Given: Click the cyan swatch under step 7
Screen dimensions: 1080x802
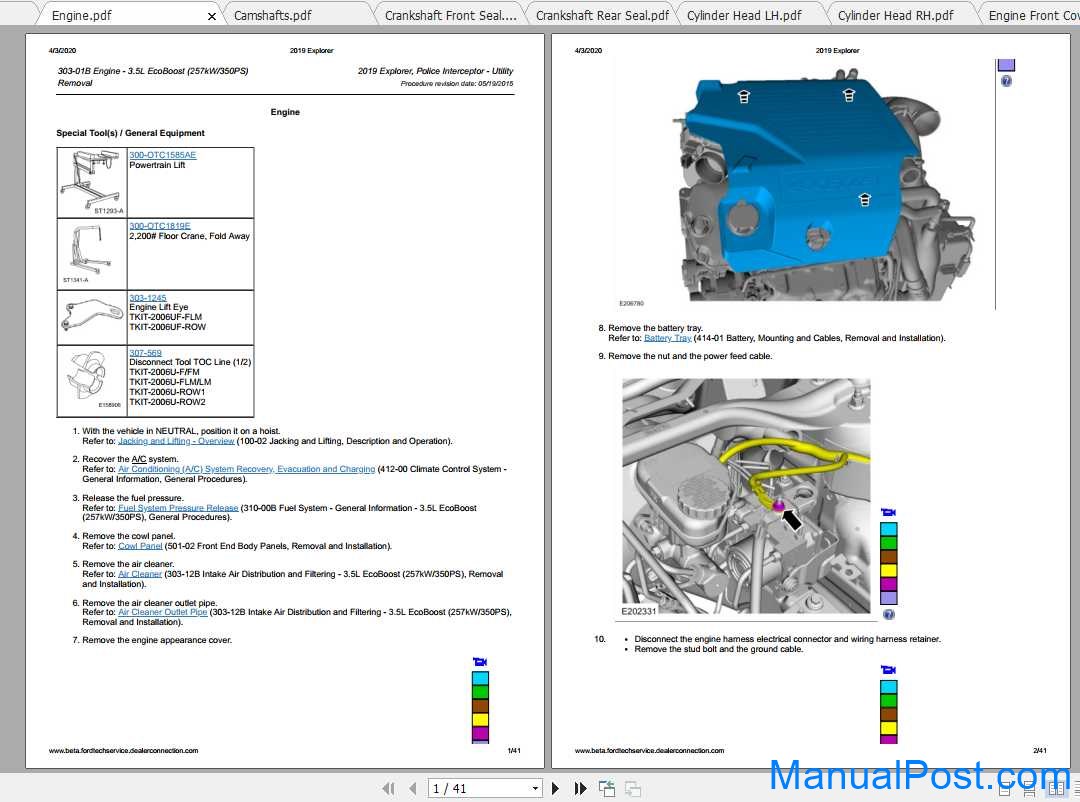Looking at the screenshot, I should coord(480,679).
